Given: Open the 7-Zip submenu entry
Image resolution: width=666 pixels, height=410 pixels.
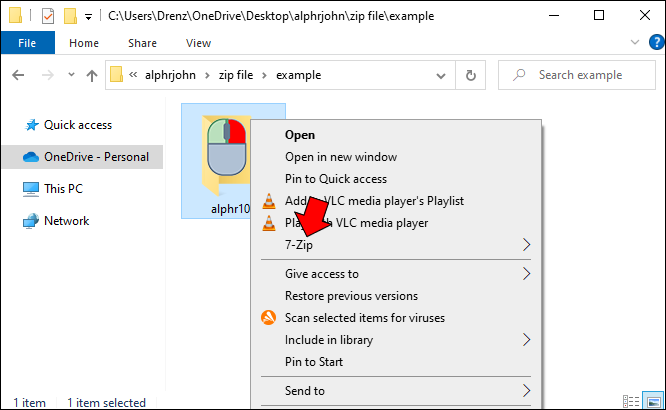Looking at the screenshot, I should point(302,244).
